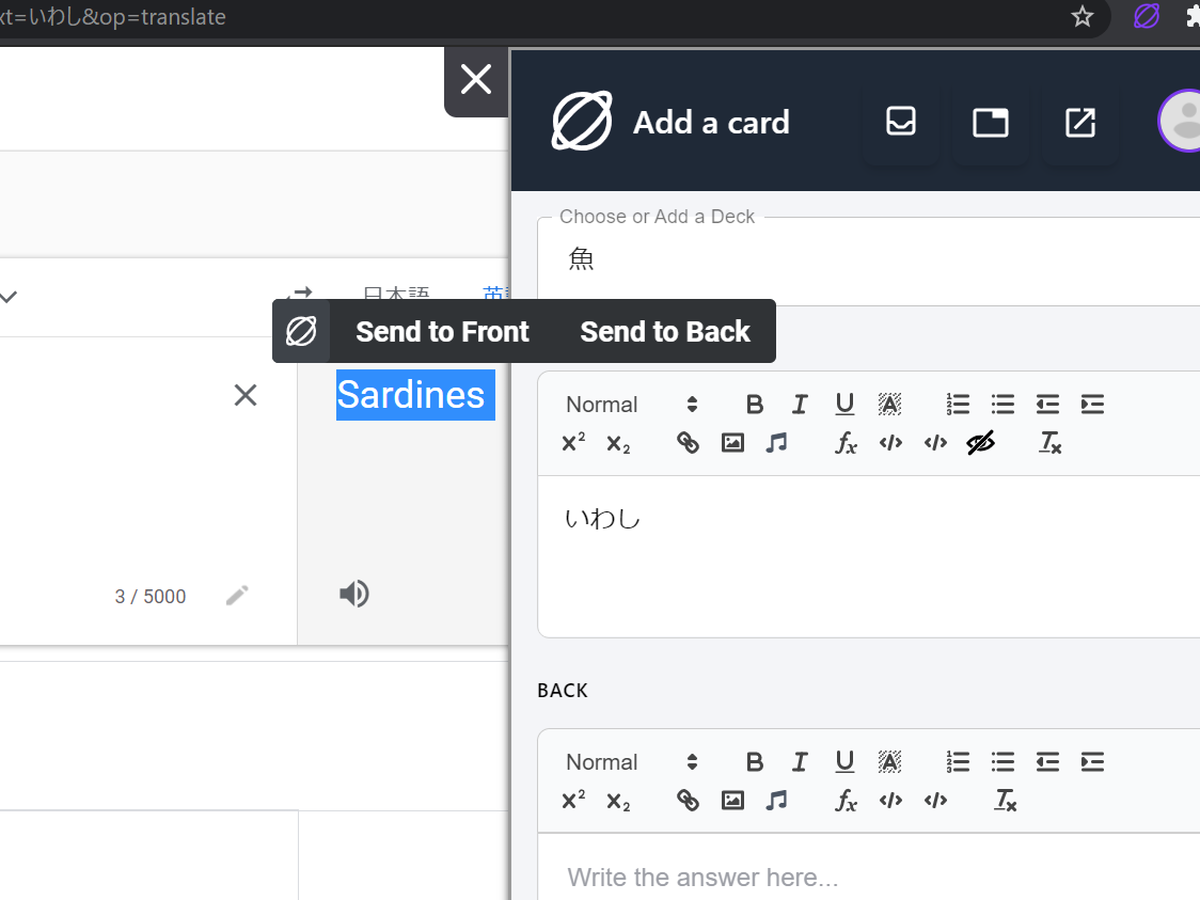Image resolution: width=1200 pixels, height=900 pixels.
Task: Click the Choose or Add a Deck field
Action: (868, 260)
